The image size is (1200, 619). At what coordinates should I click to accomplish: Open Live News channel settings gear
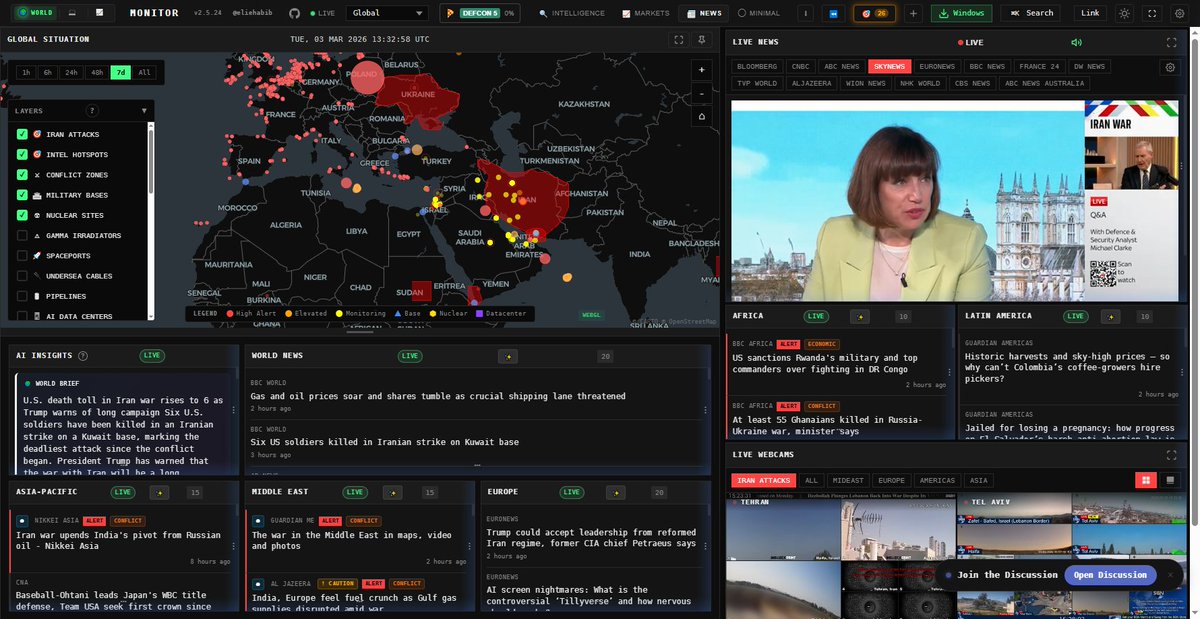tap(1169, 67)
